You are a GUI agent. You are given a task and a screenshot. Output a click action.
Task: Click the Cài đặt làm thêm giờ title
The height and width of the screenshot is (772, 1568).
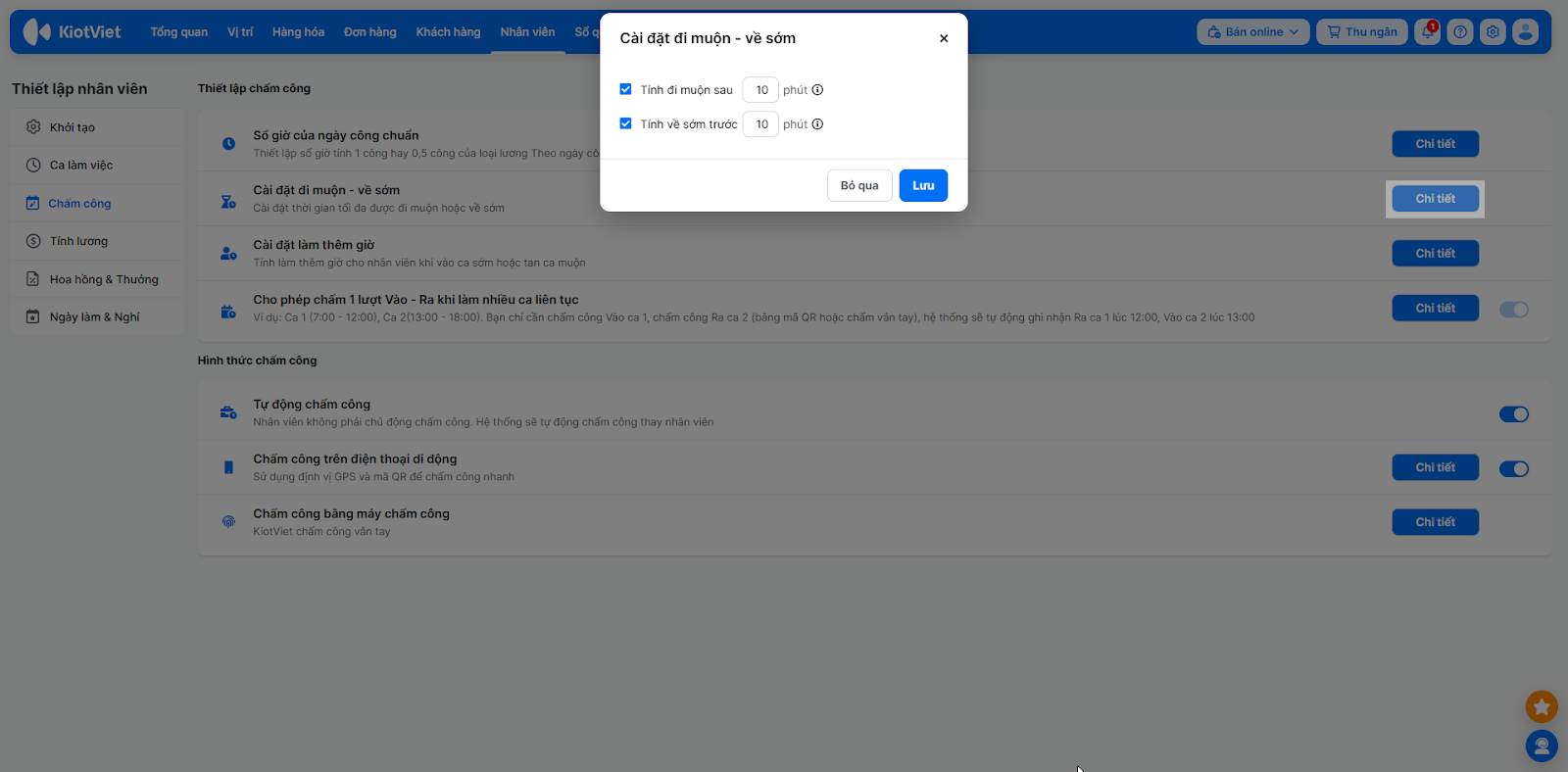point(314,245)
